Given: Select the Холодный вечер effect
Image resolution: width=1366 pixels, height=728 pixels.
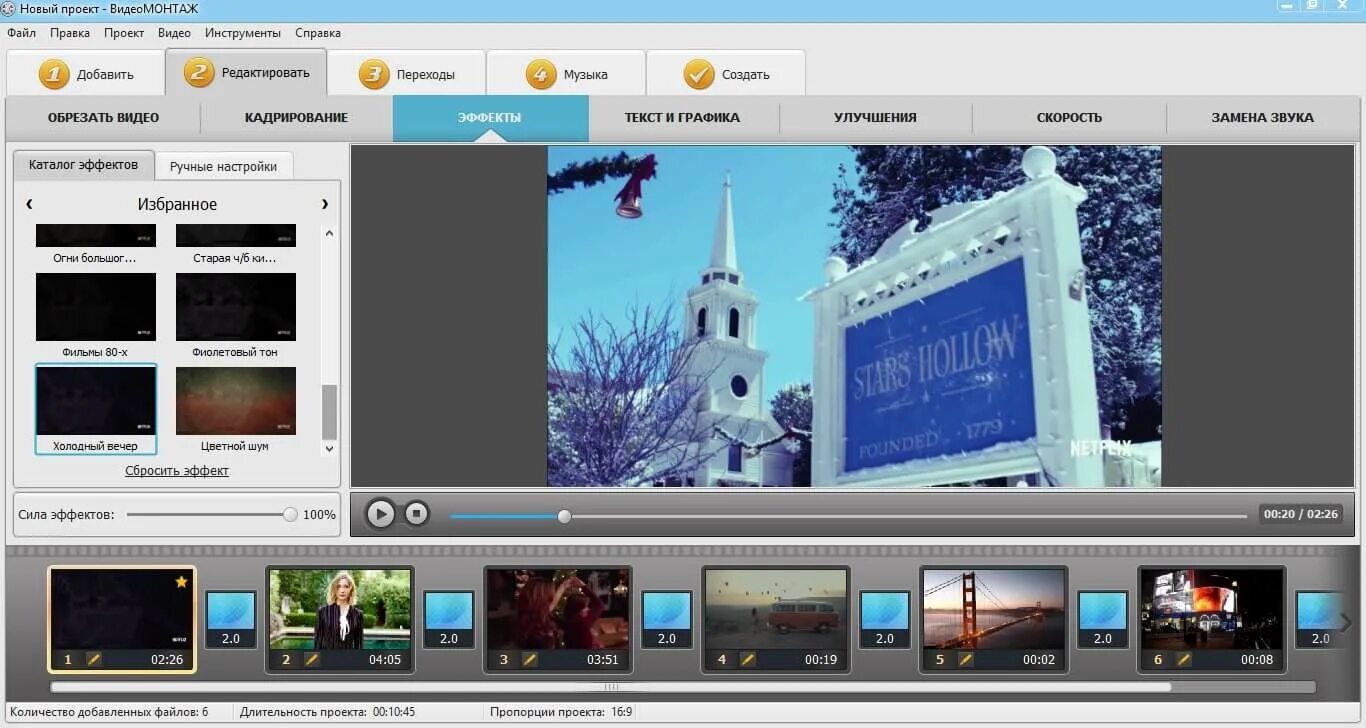Looking at the screenshot, I should pyautogui.click(x=96, y=409).
